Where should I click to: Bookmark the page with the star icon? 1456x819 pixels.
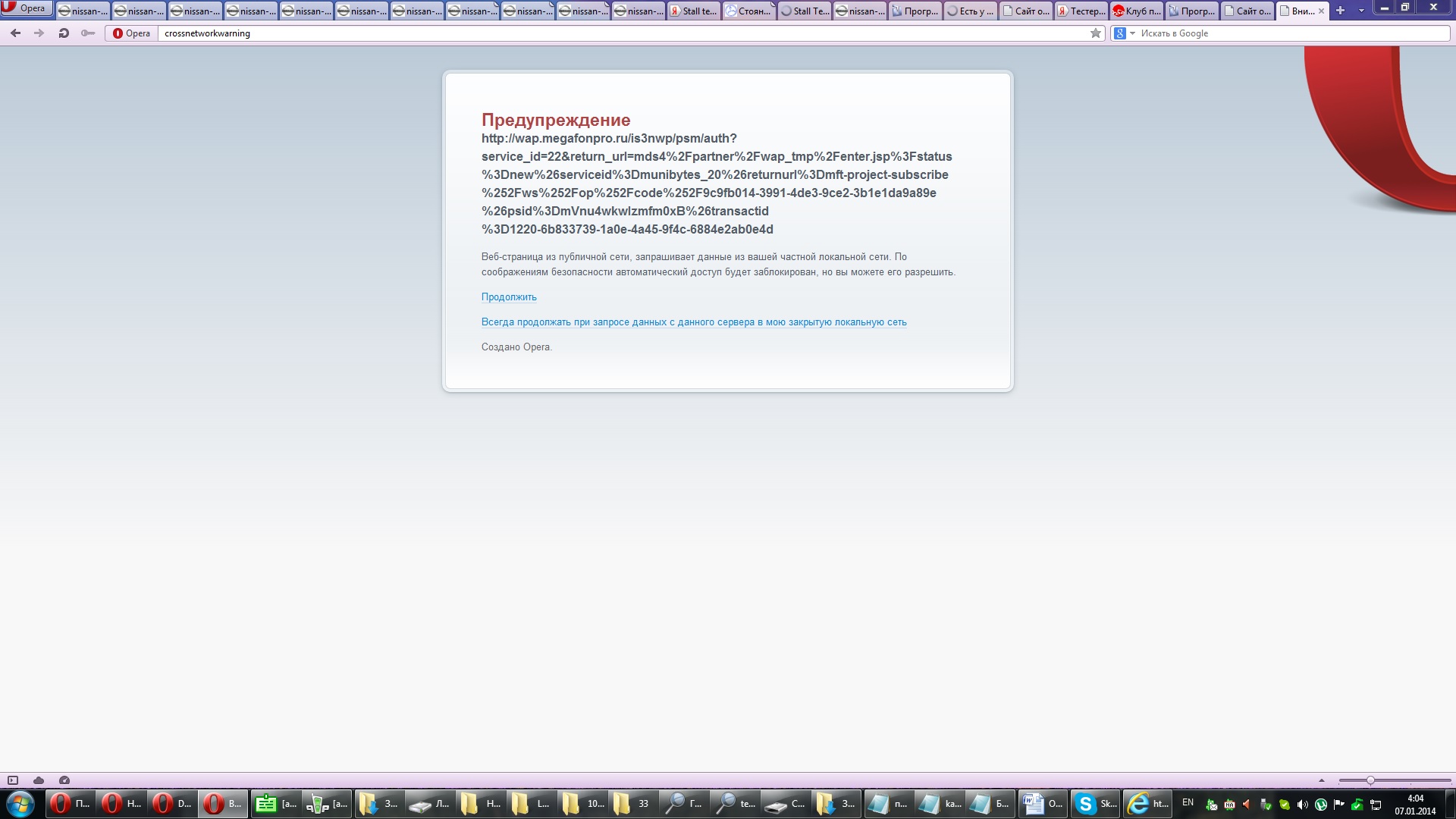pos(1096,33)
